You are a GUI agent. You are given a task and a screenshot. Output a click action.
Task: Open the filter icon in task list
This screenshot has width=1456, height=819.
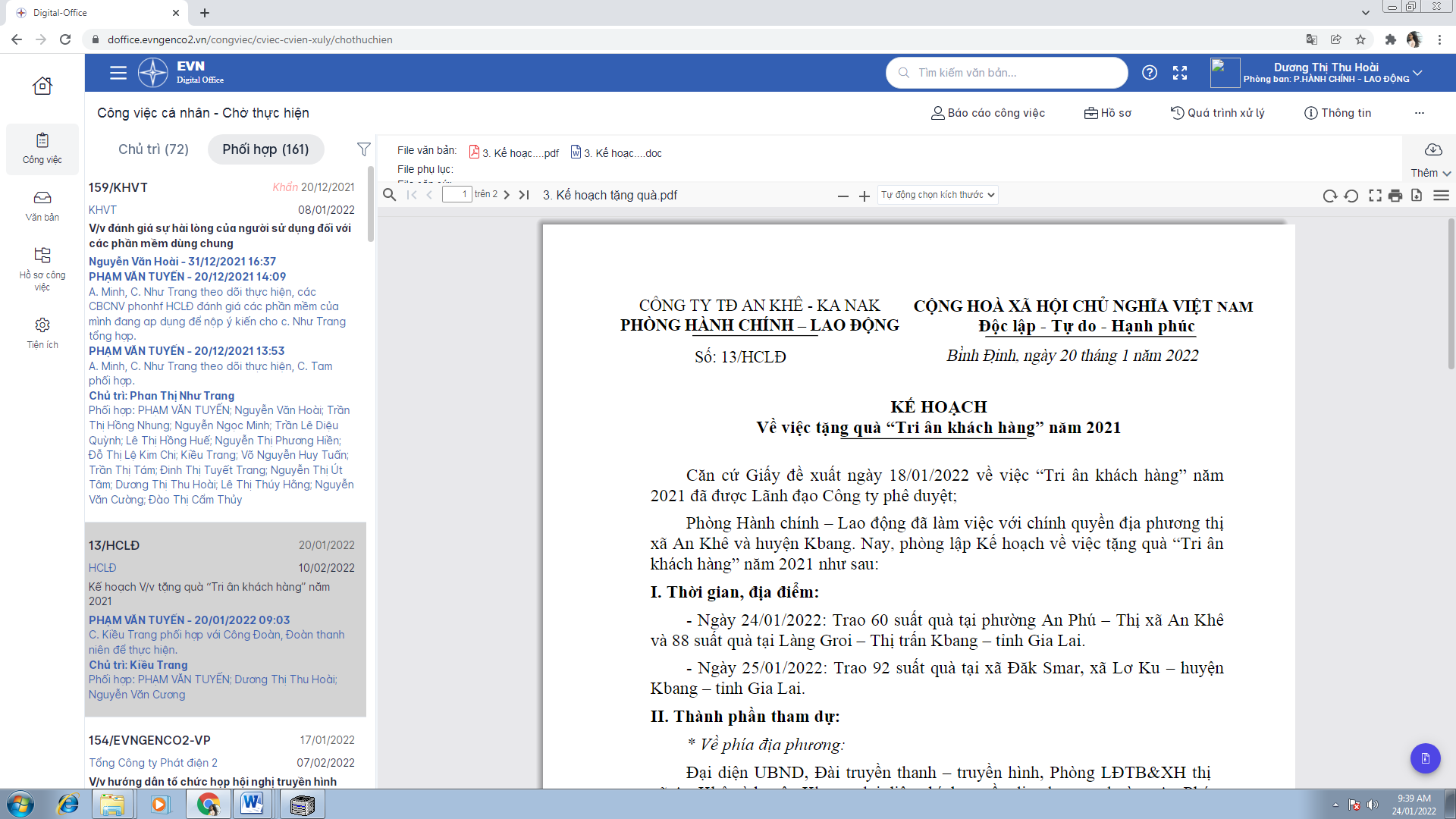pos(364,149)
